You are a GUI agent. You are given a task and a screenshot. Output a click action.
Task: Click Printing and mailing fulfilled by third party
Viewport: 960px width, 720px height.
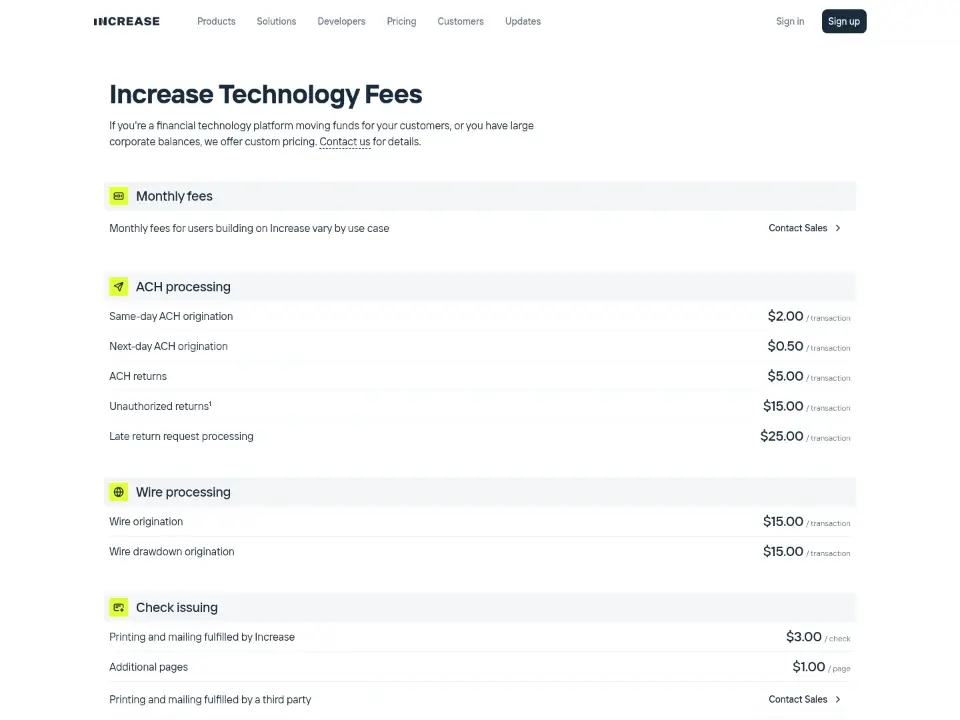pyautogui.click(x=210, y=700)
